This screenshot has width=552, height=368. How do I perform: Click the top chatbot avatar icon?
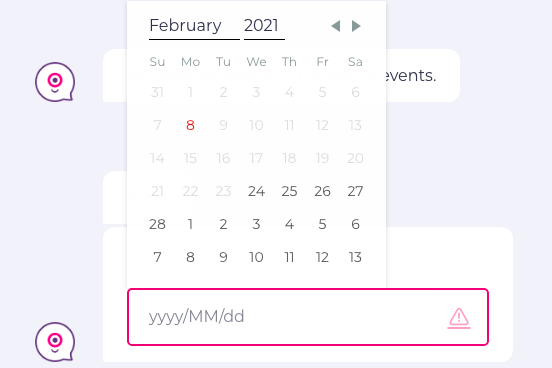point(55,82)
